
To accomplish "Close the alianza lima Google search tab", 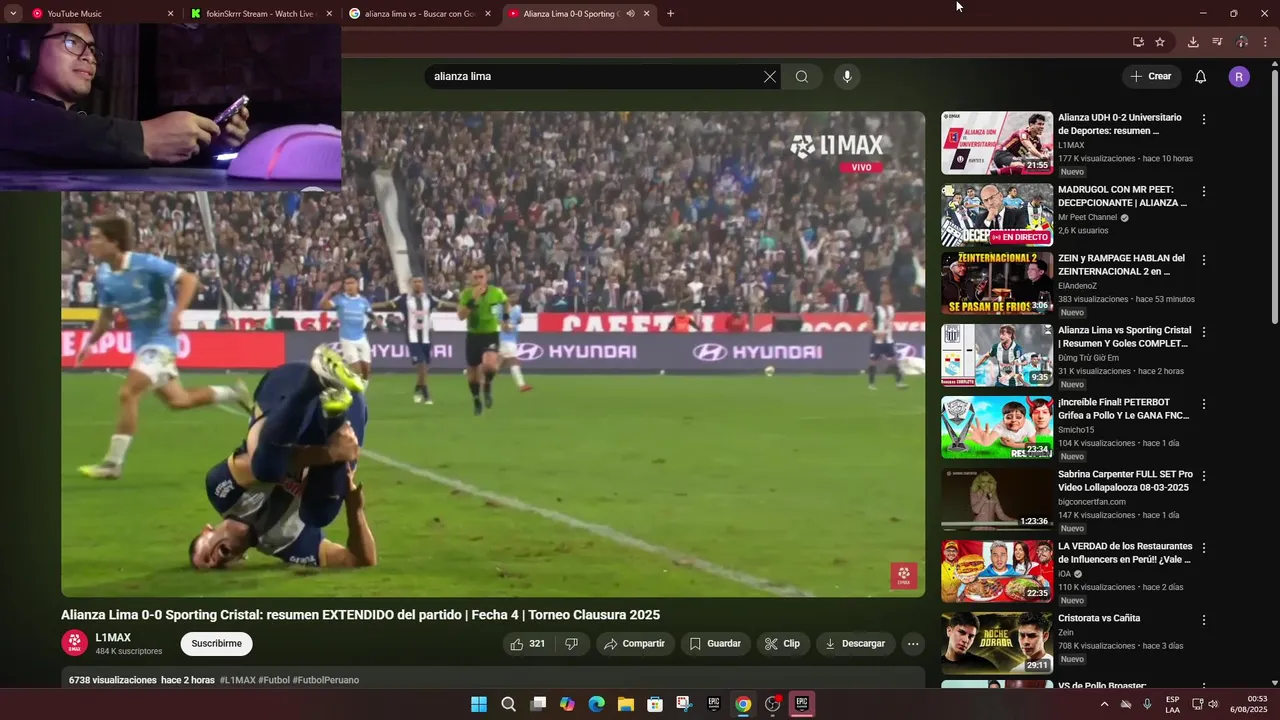I will 488,14.
